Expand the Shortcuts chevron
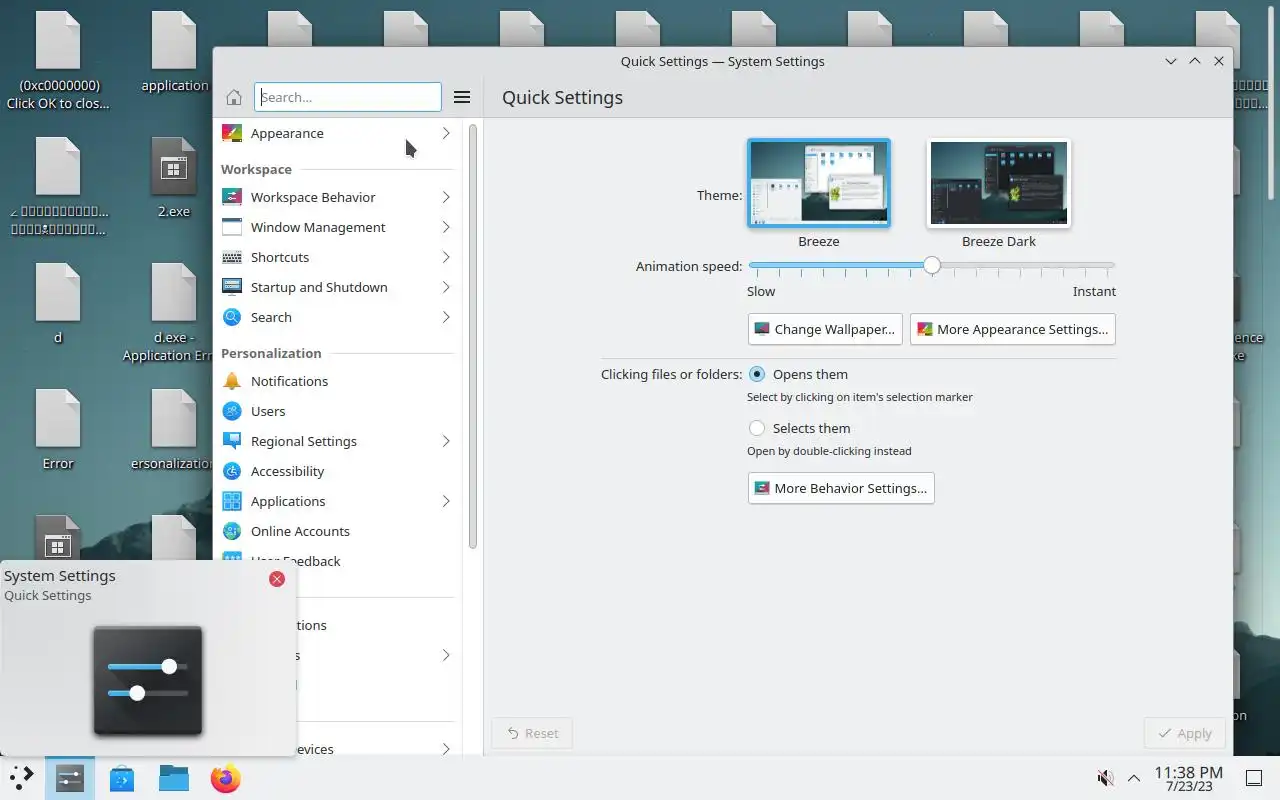The image size is (1280, 800). pyautogui.click(x=446, y=257)
